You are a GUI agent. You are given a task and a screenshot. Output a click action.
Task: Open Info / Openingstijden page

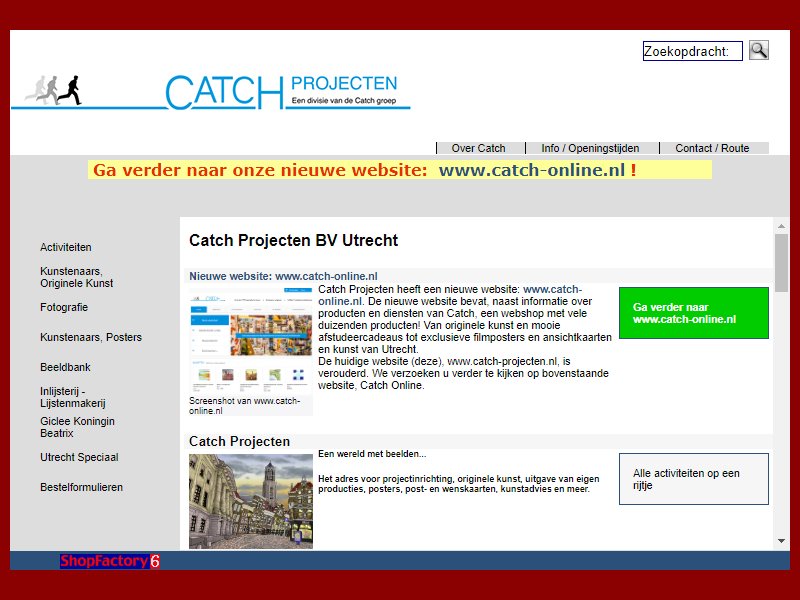tap(590, 148)
